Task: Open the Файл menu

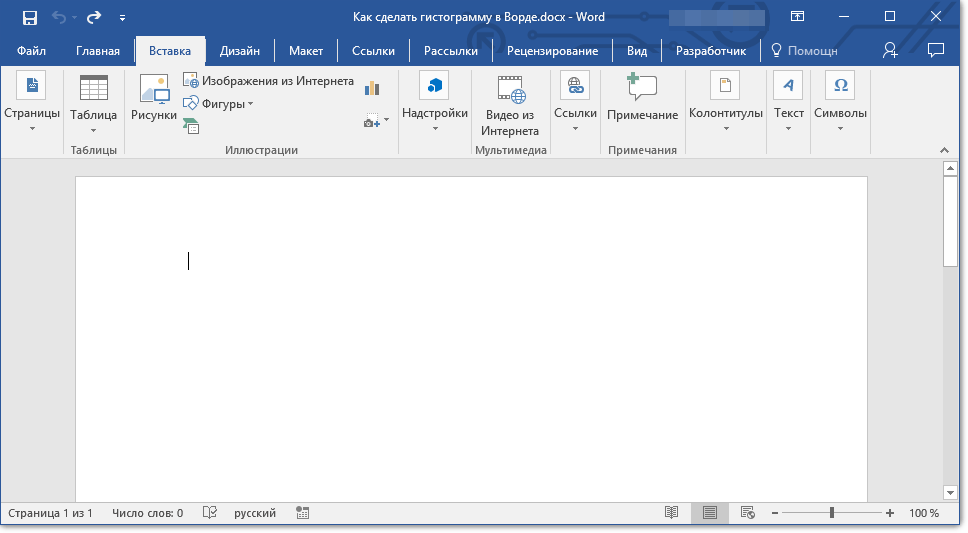Action: [31, 51]
